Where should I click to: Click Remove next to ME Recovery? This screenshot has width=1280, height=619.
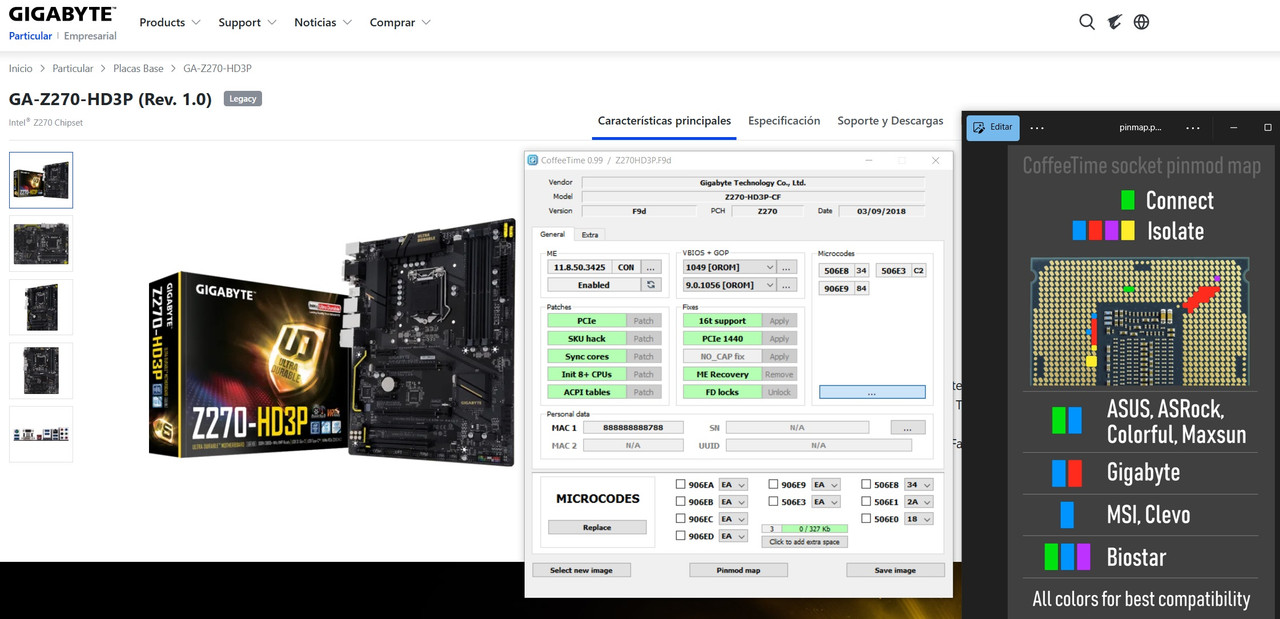click(x=779, y=375)
